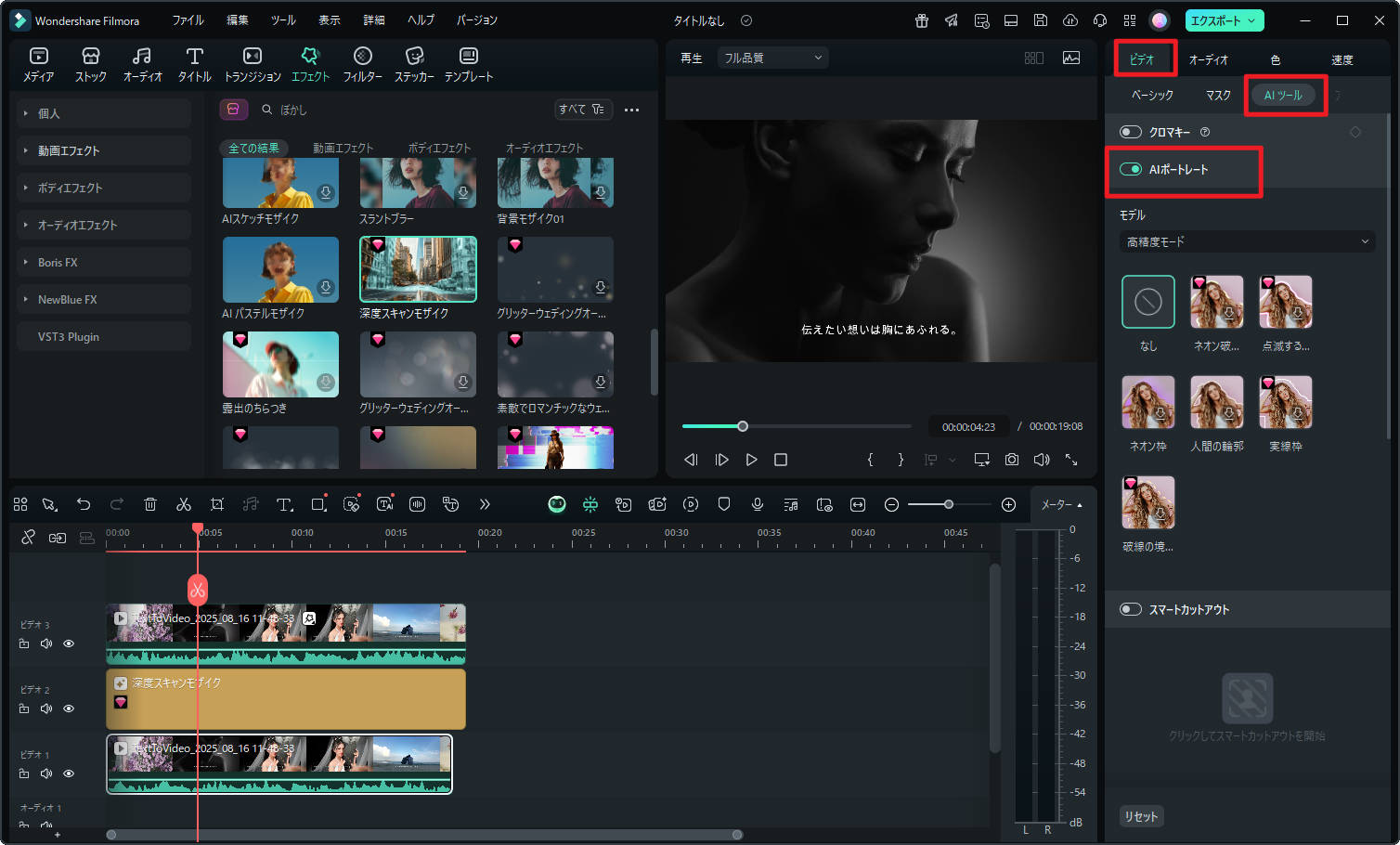Delete selected clip with trash icon
The width and height of the screenshot is (1400, 845).
[x=150, y=504]
